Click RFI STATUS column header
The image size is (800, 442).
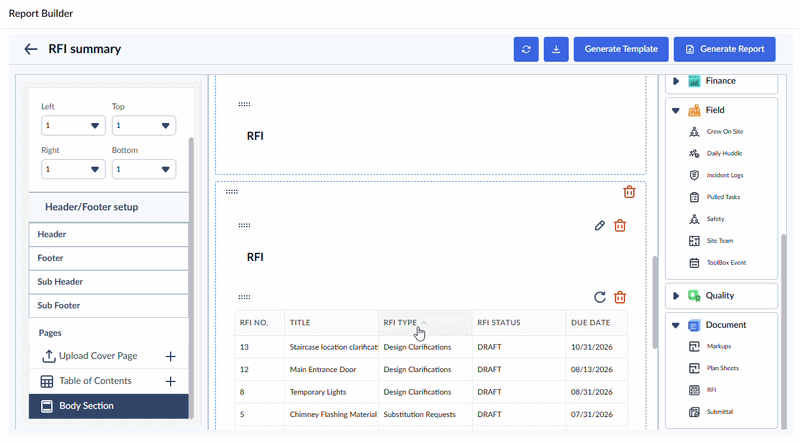(519, 323)
